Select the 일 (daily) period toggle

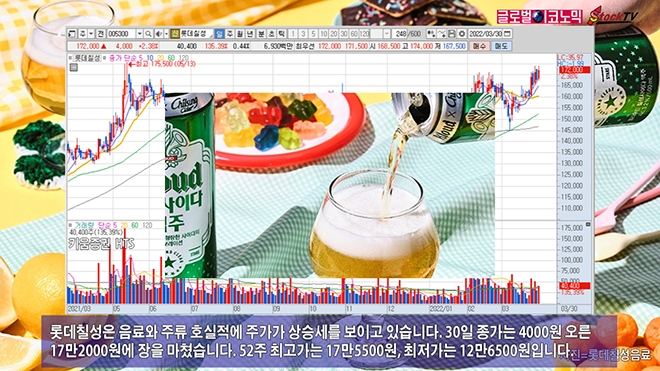point(219,34)
